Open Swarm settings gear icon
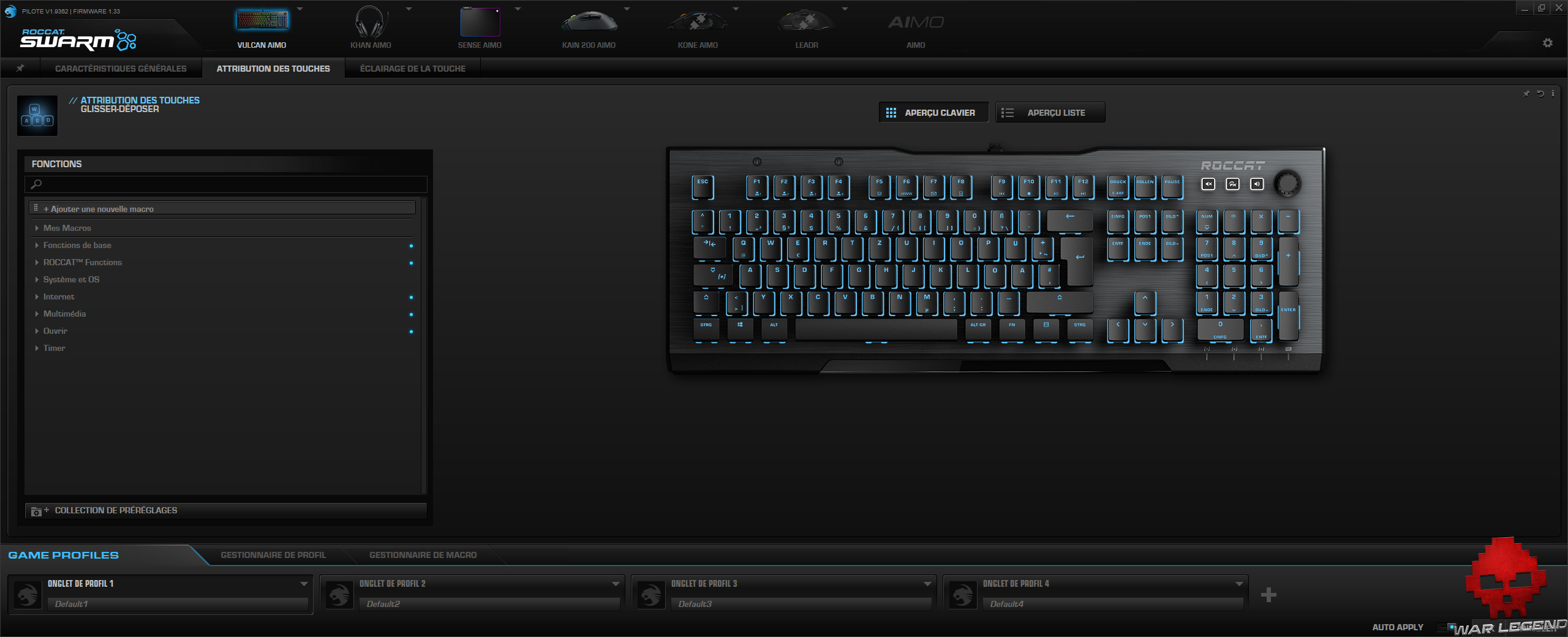1568x637 pixels. click(x=1548, y=43)
